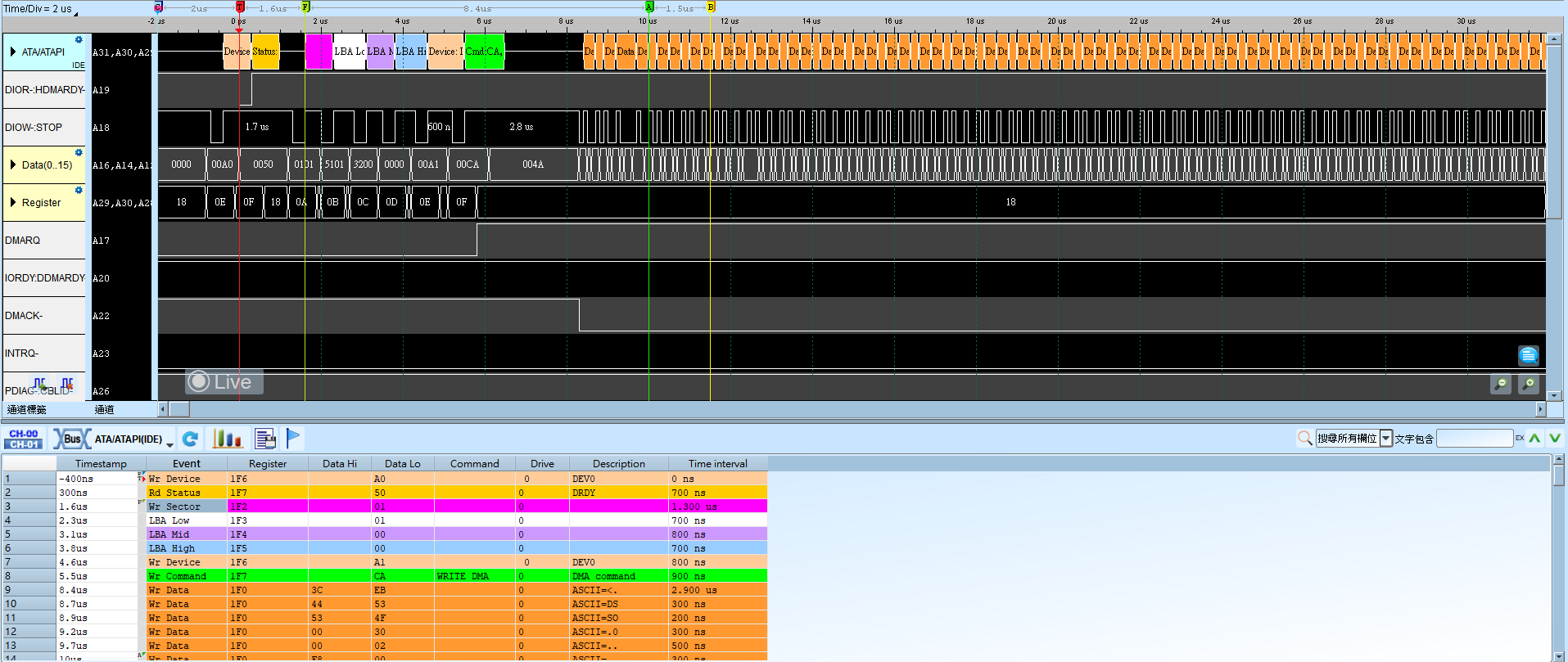Expand the Data(0..15) channel group
The height and width of the screenshot is (662, 1568).
(x=13, y=164)
